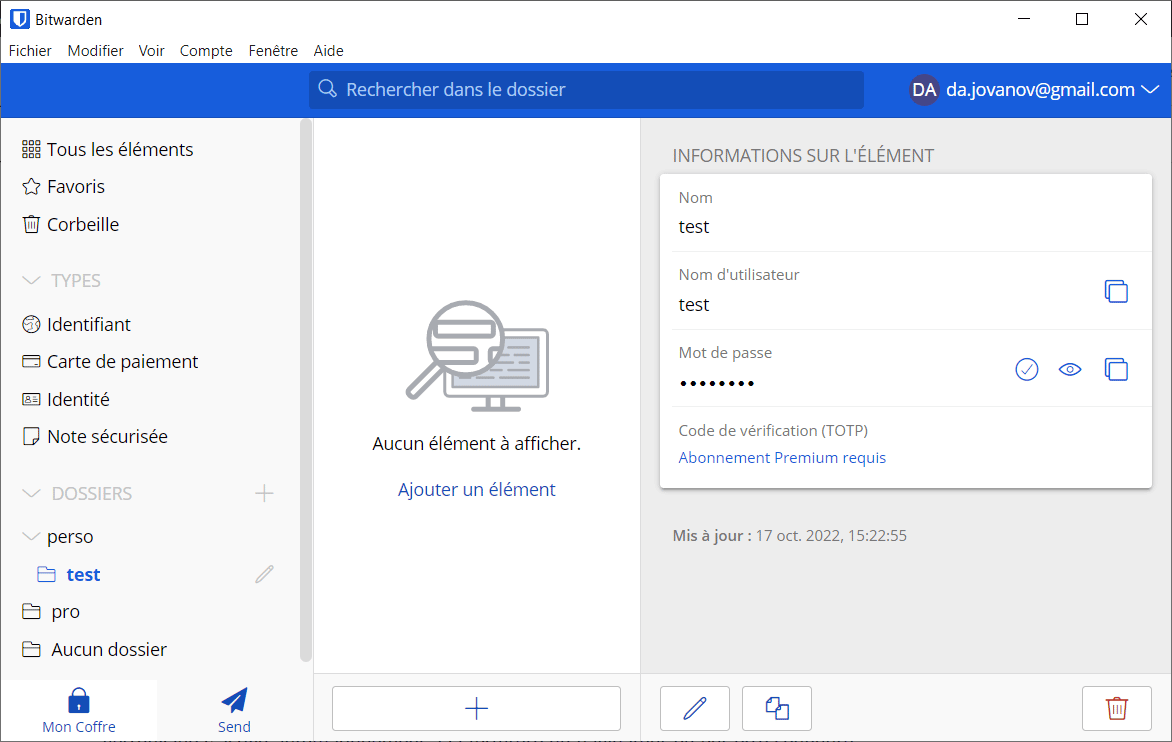Delete the item with the trash icon
This screenshot has width=1172, height=742.
1116,708
